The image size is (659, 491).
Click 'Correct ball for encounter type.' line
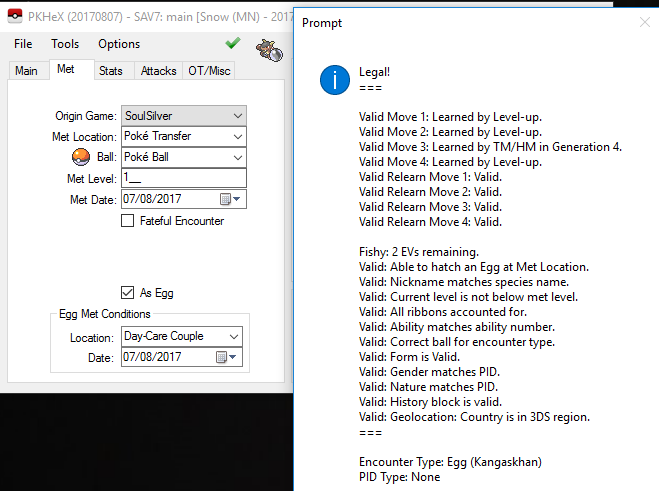point(457,342)
